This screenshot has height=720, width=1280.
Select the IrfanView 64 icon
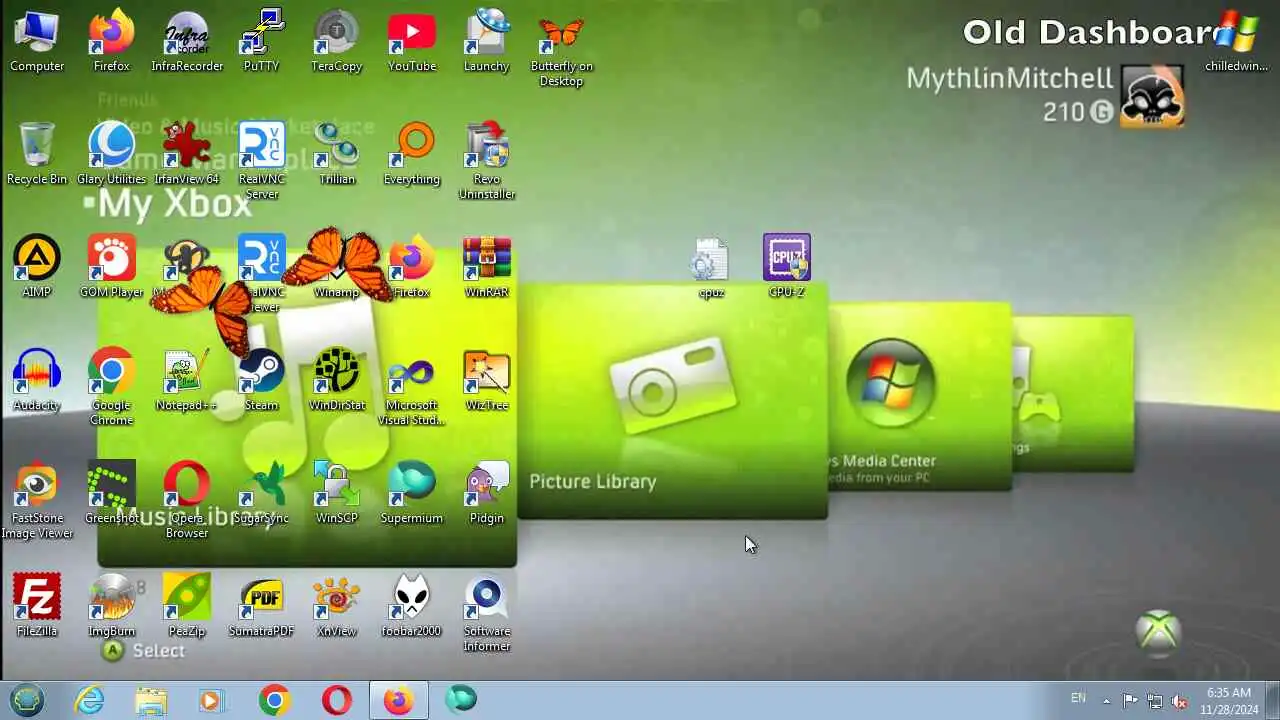pos(187,154)
